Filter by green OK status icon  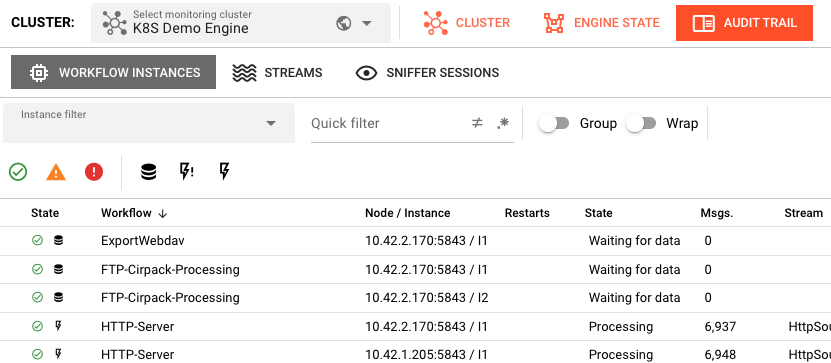18,172
